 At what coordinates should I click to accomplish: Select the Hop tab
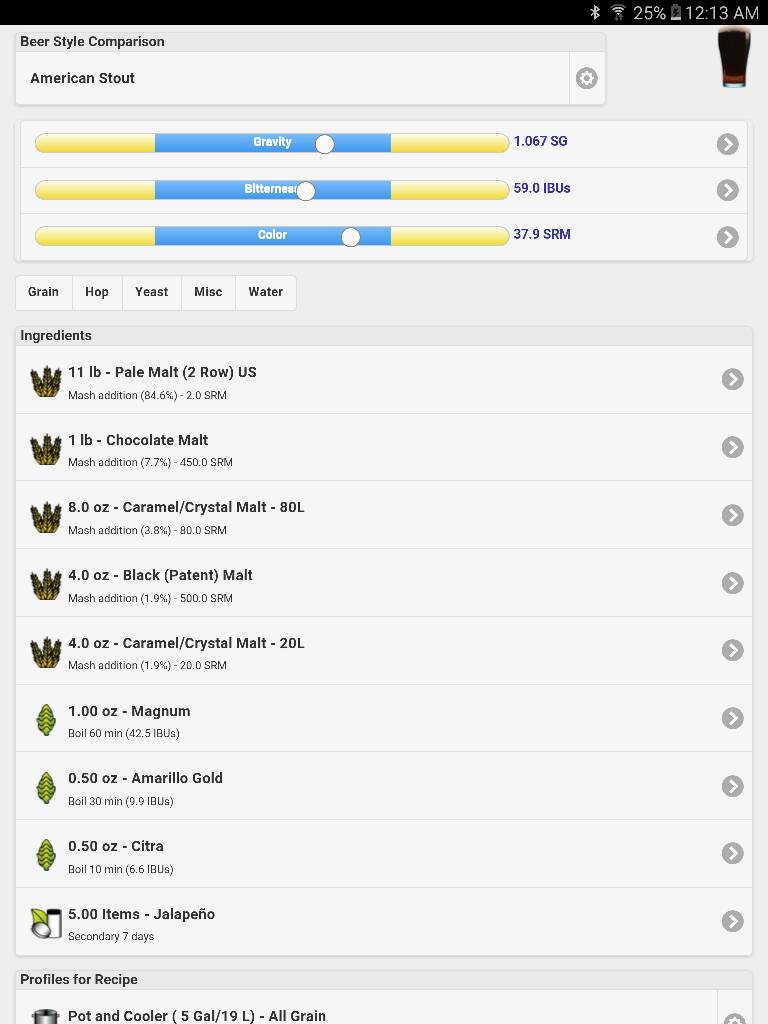[97, 292]
